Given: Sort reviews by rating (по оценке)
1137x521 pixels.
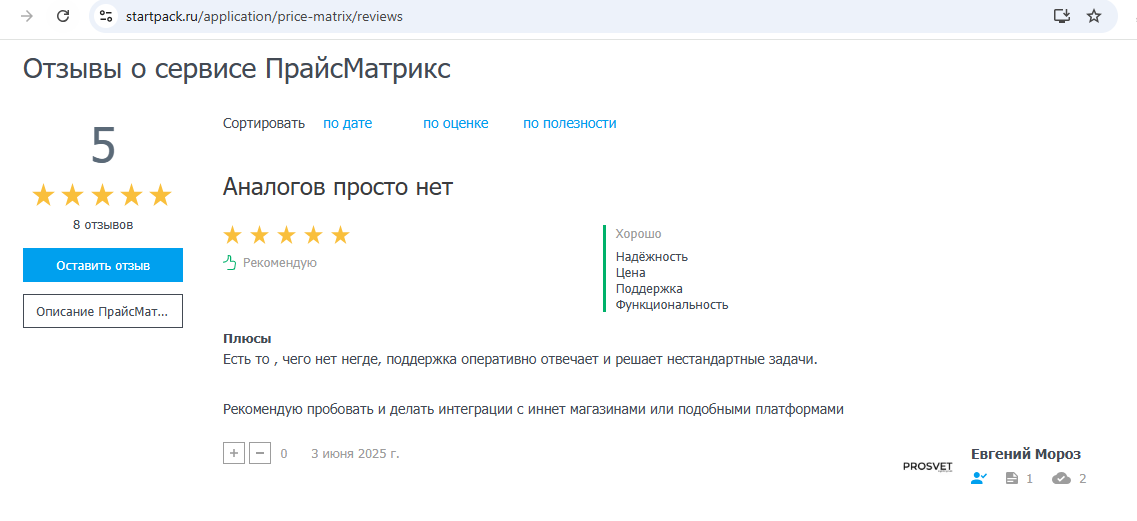Looking at the screenshot, I should (x=455, y=123).
